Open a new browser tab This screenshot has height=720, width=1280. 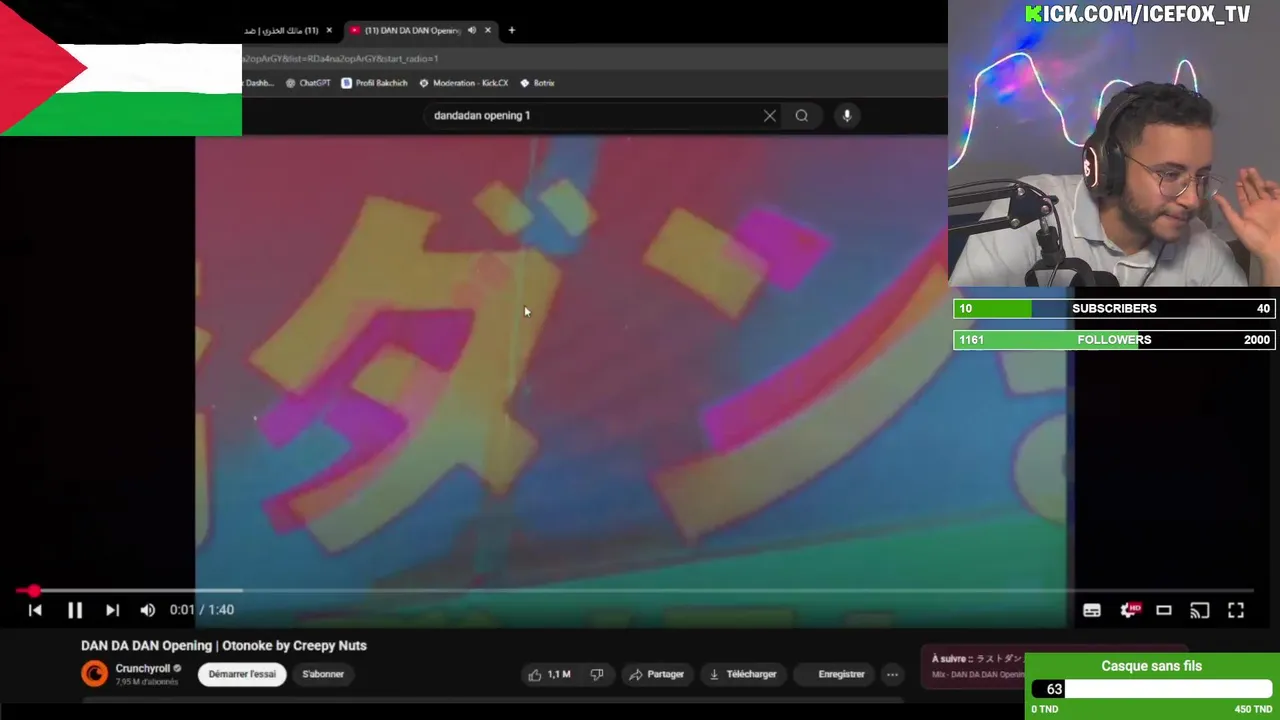coord(511,30)
